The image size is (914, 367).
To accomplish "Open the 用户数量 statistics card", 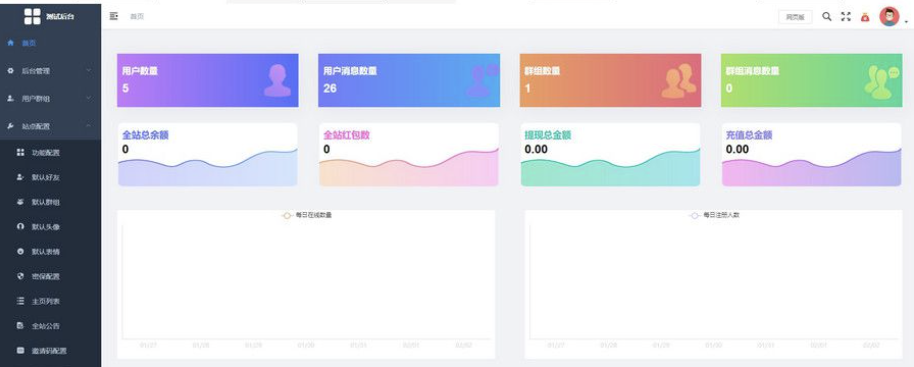I will pyautogui.click(x=208, y=80).
